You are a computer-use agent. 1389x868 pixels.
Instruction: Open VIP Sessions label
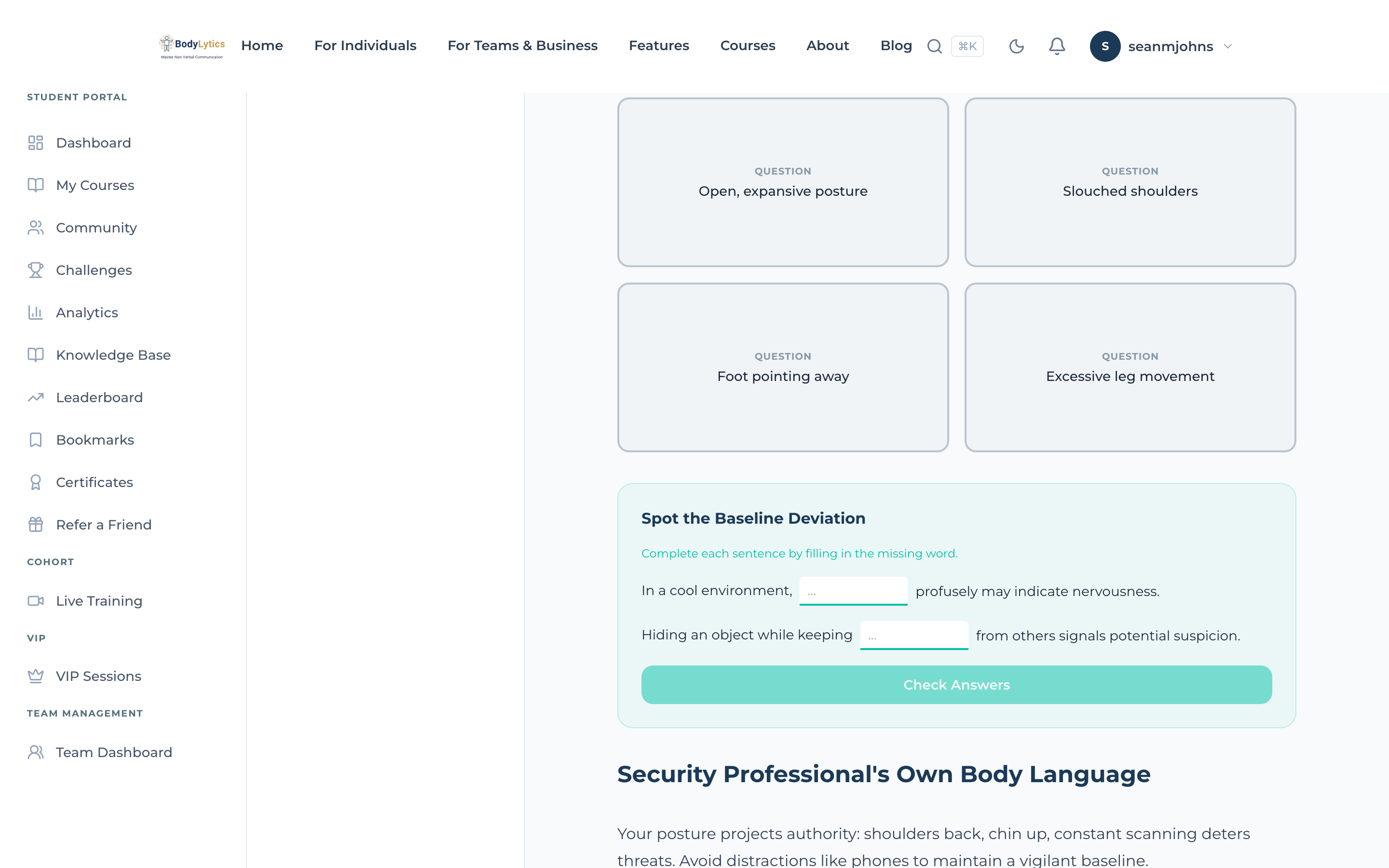pos(99,676)
